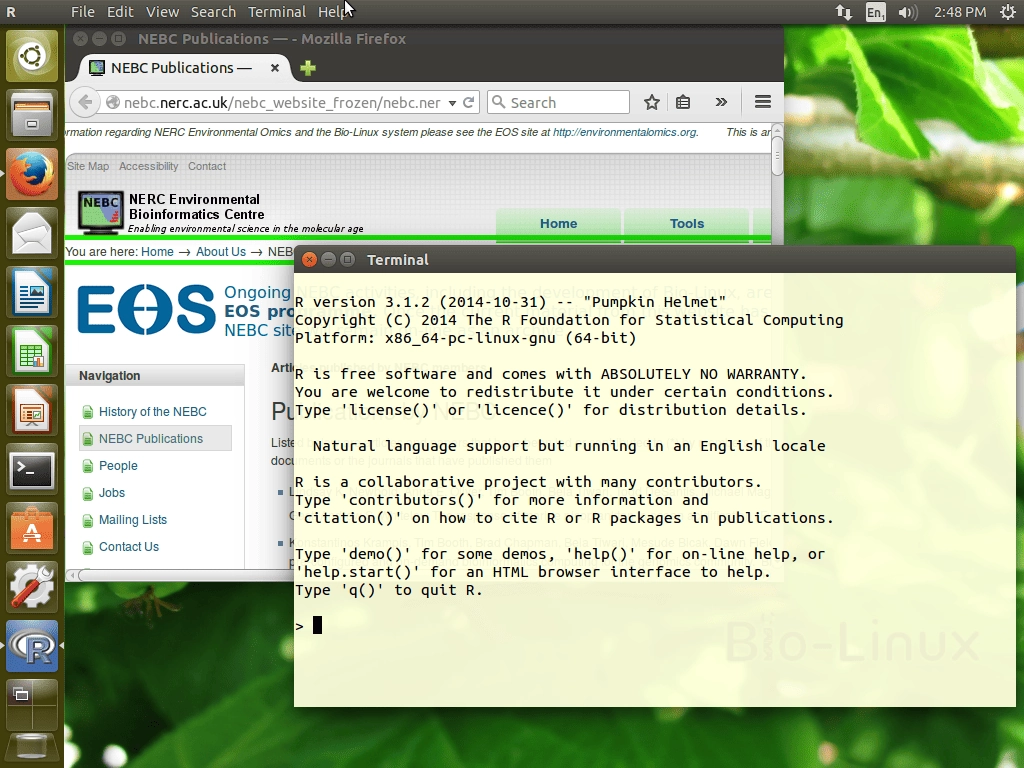This screenshot has height=768, width=1024.
Task: Click the Firefox URL address field
Action: [281, 103]
